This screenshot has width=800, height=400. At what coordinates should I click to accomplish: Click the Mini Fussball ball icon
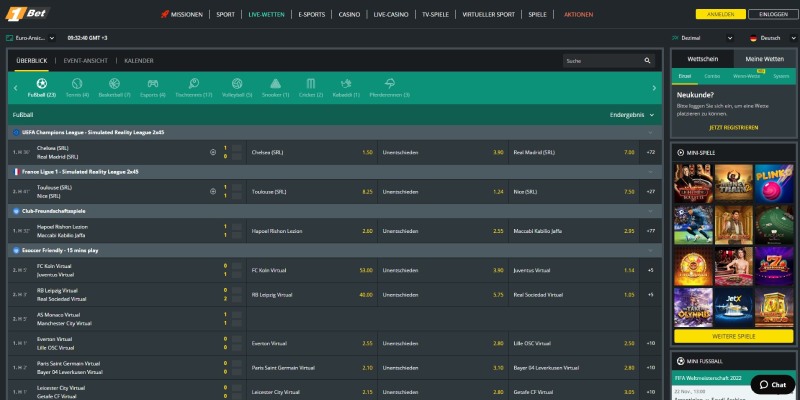[x=680, y=361]
